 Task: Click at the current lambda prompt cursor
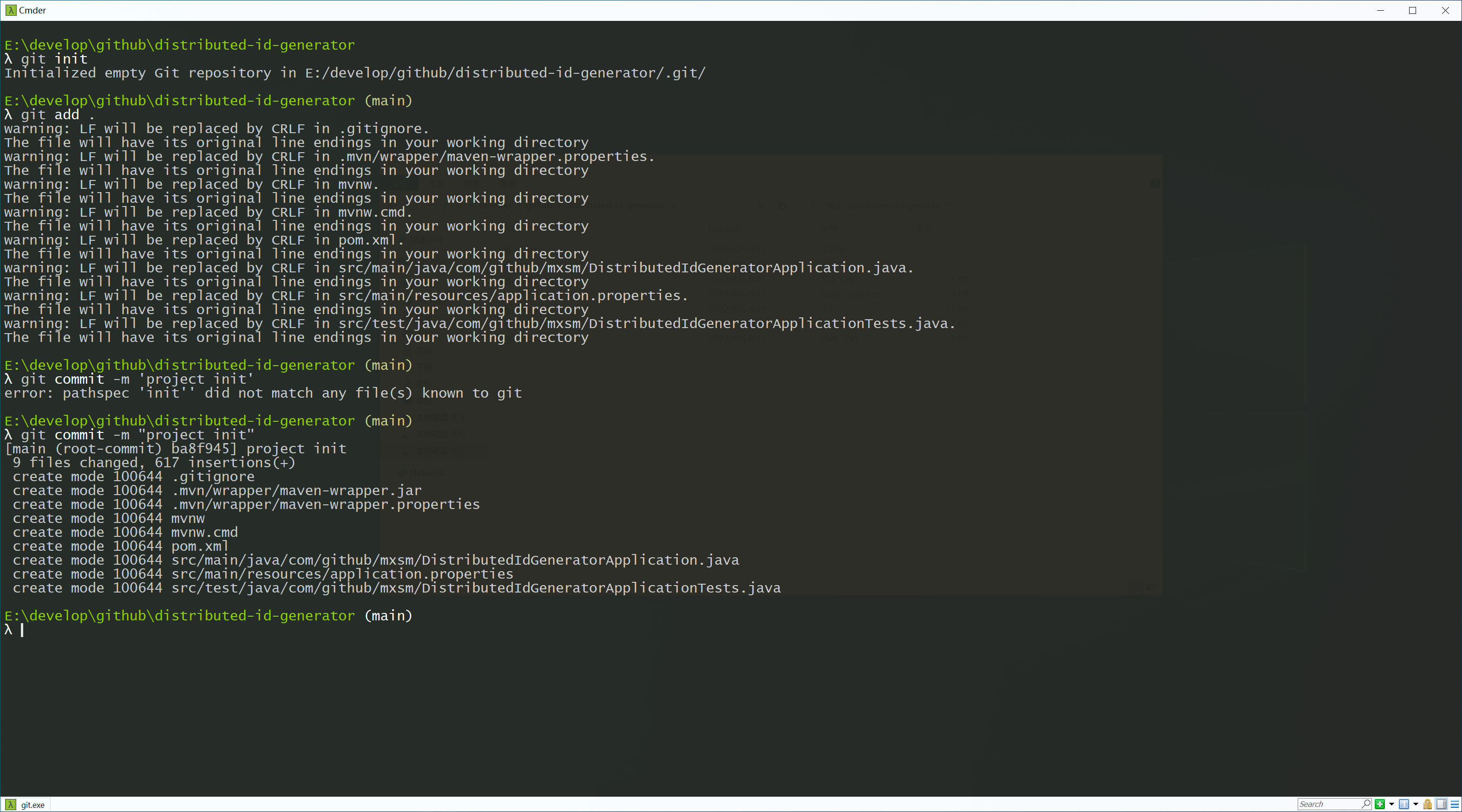point(22,630)
